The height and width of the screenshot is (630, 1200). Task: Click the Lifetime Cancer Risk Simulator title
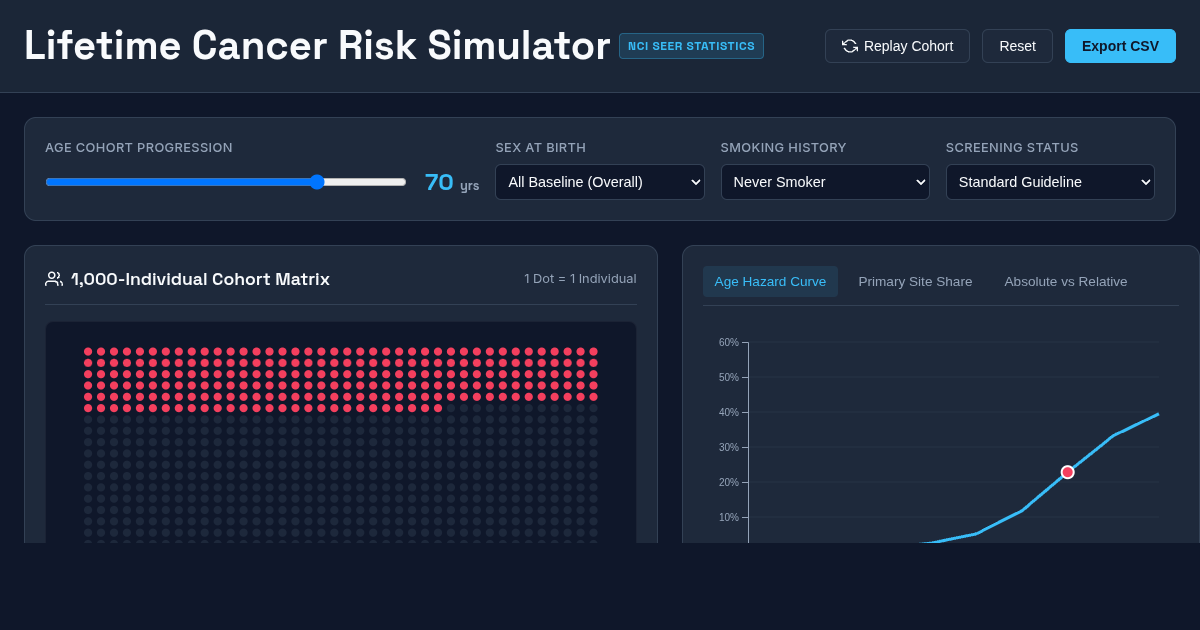(x=317, y=46)
